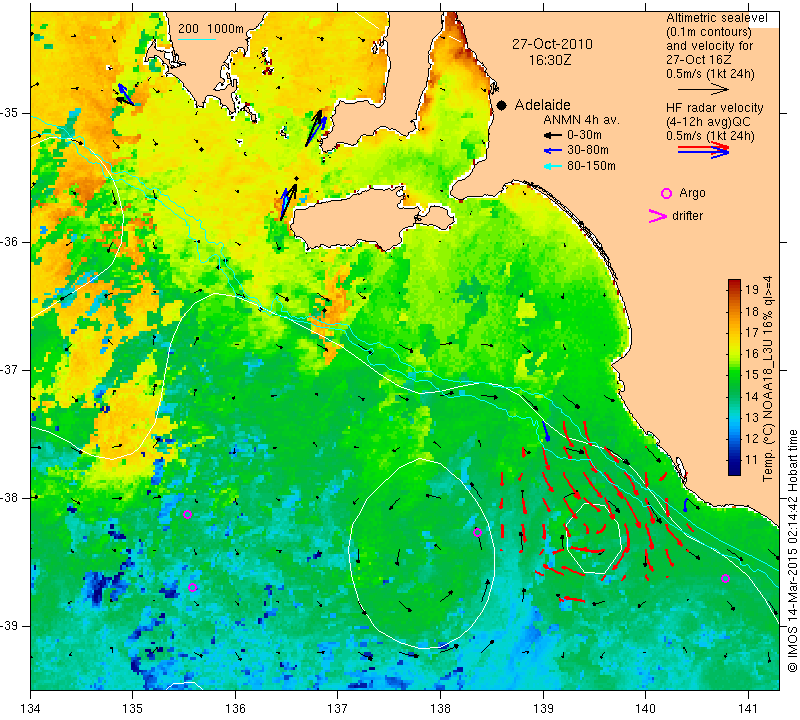Click the black altimetric velocity scale arrow
The image size is (800, 720).
704,89
